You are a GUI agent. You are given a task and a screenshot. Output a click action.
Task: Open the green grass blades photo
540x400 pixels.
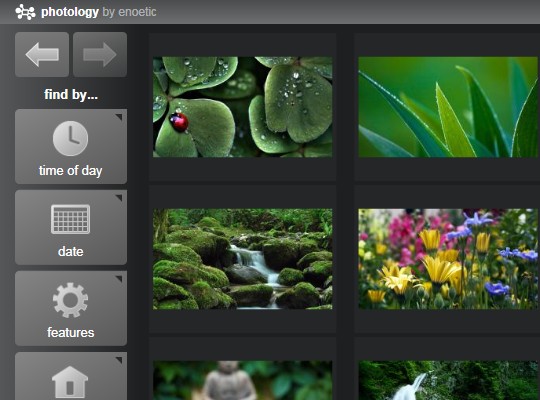(x=448, y=107)
